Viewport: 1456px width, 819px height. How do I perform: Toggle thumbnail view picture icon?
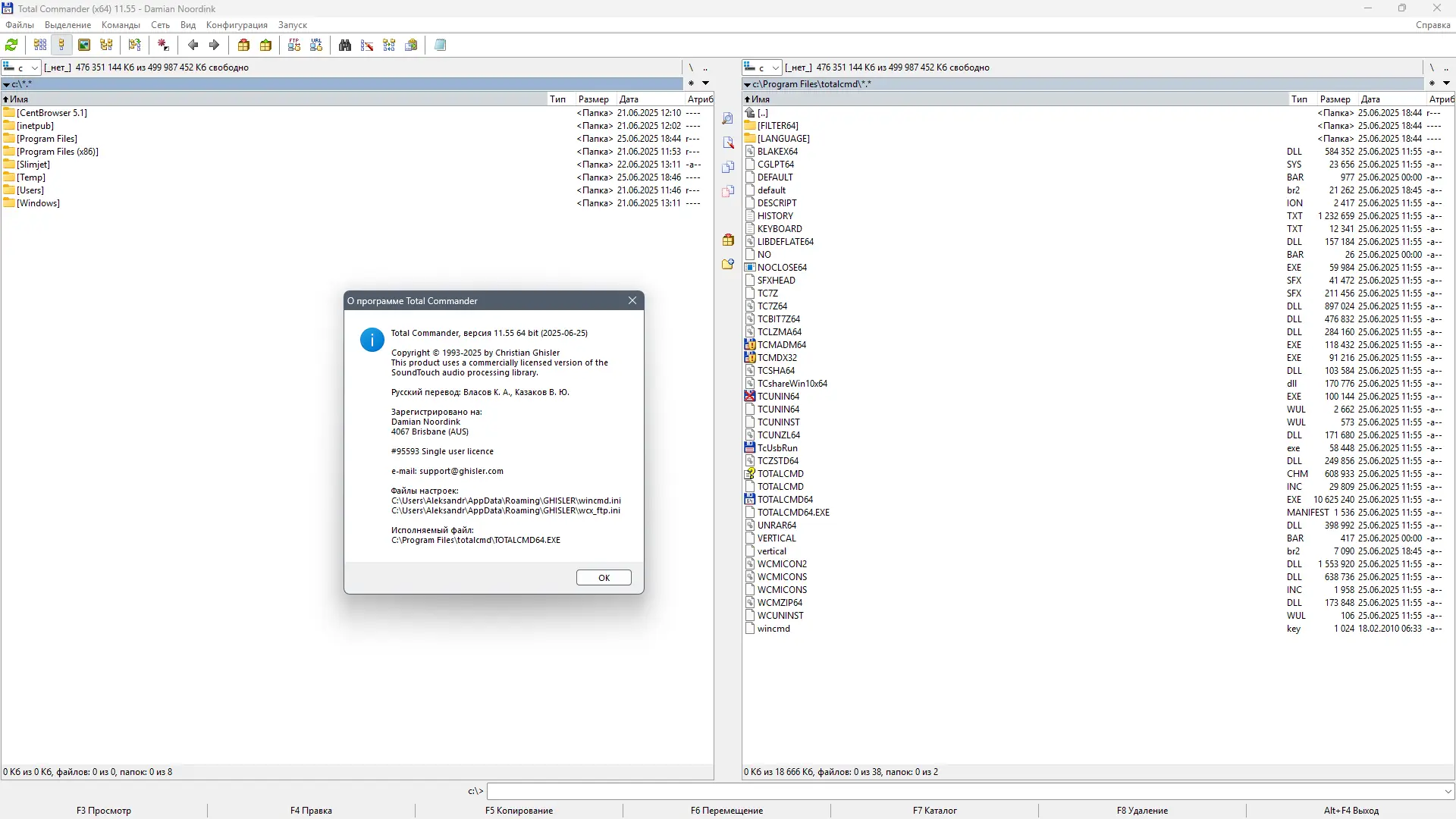(x=84, y=45)
